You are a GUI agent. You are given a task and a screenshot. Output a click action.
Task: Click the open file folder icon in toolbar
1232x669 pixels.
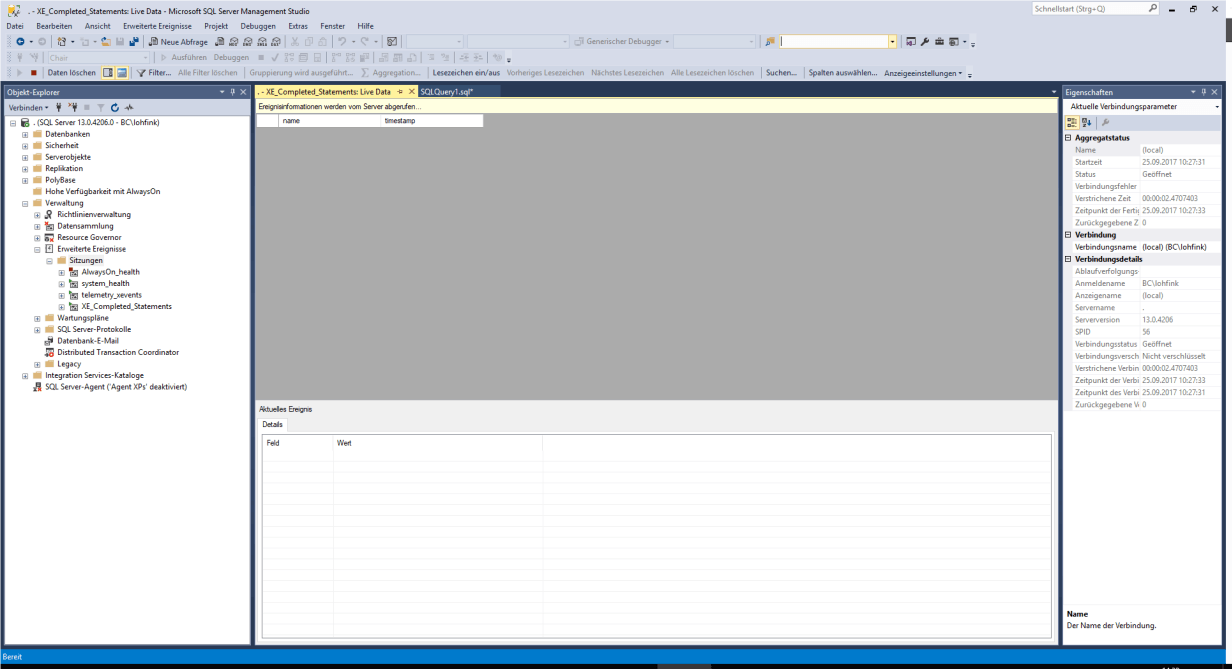(107, 42)
